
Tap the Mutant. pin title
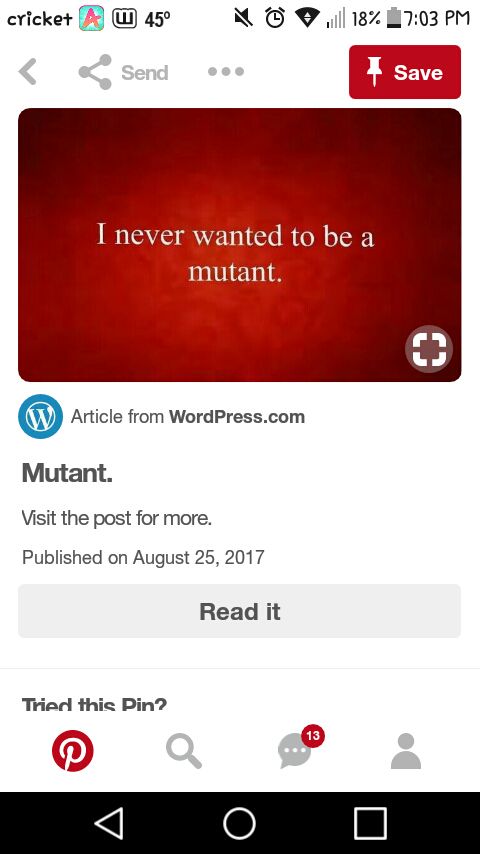(x=67, y=473)
